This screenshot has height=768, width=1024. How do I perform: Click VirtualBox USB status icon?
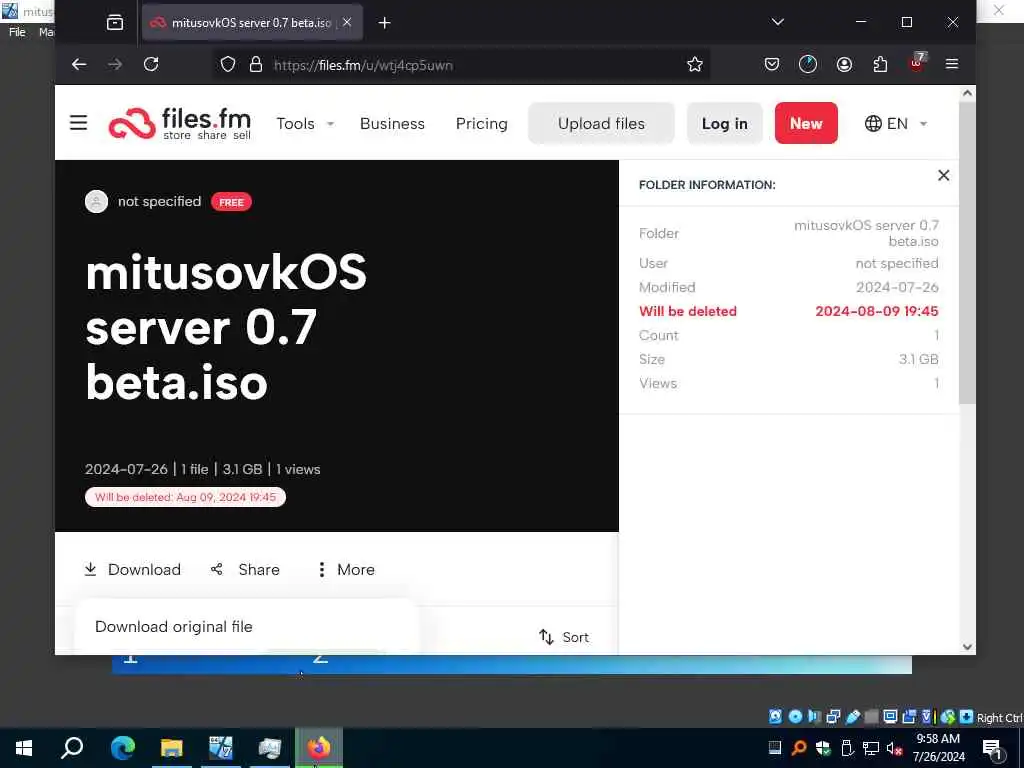click(852, 716)
